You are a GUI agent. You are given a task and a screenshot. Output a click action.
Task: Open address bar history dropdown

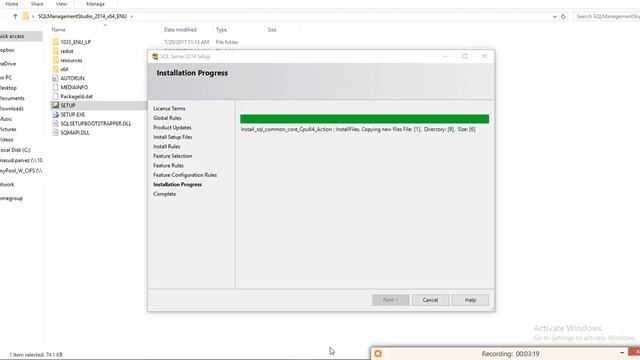tap(554, 17)
